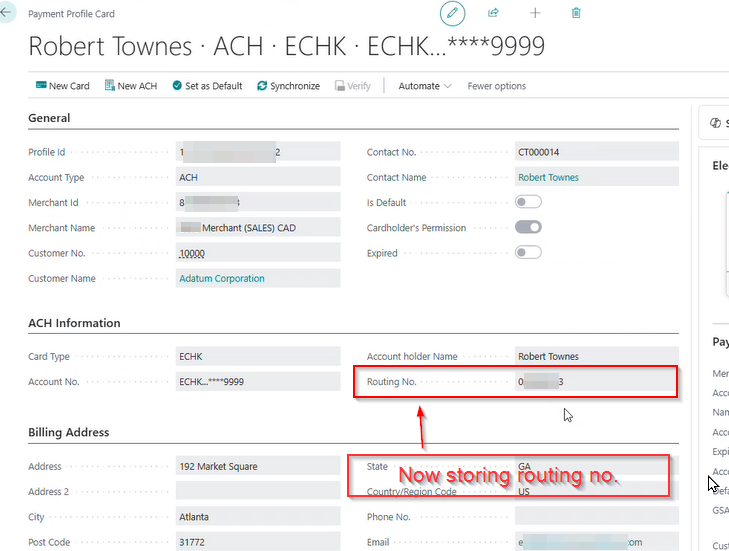Create new record with plus icon
The image size is (729, 551).
(x=535, y=13)
